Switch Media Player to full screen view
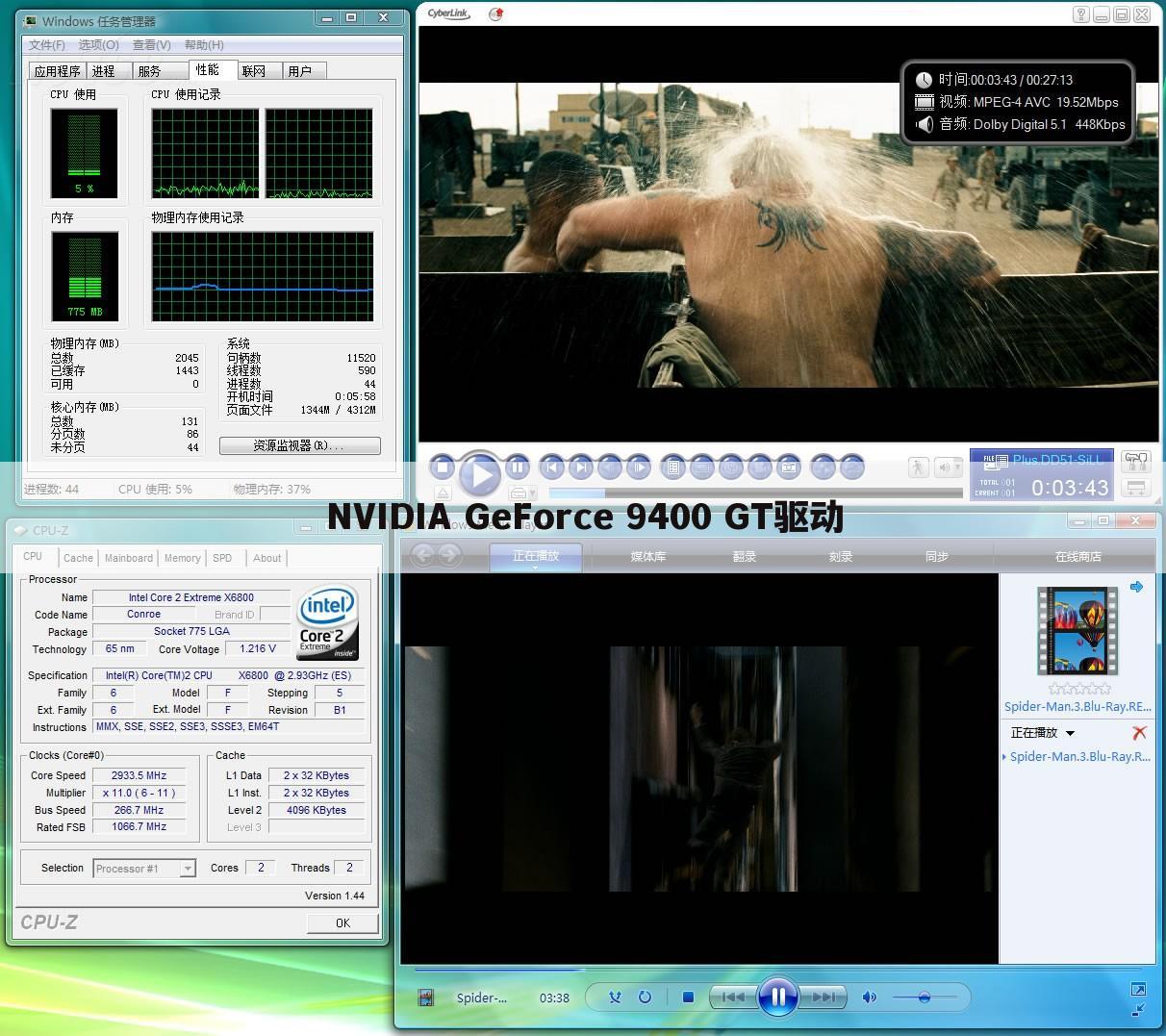 [x=1138, y=989]
